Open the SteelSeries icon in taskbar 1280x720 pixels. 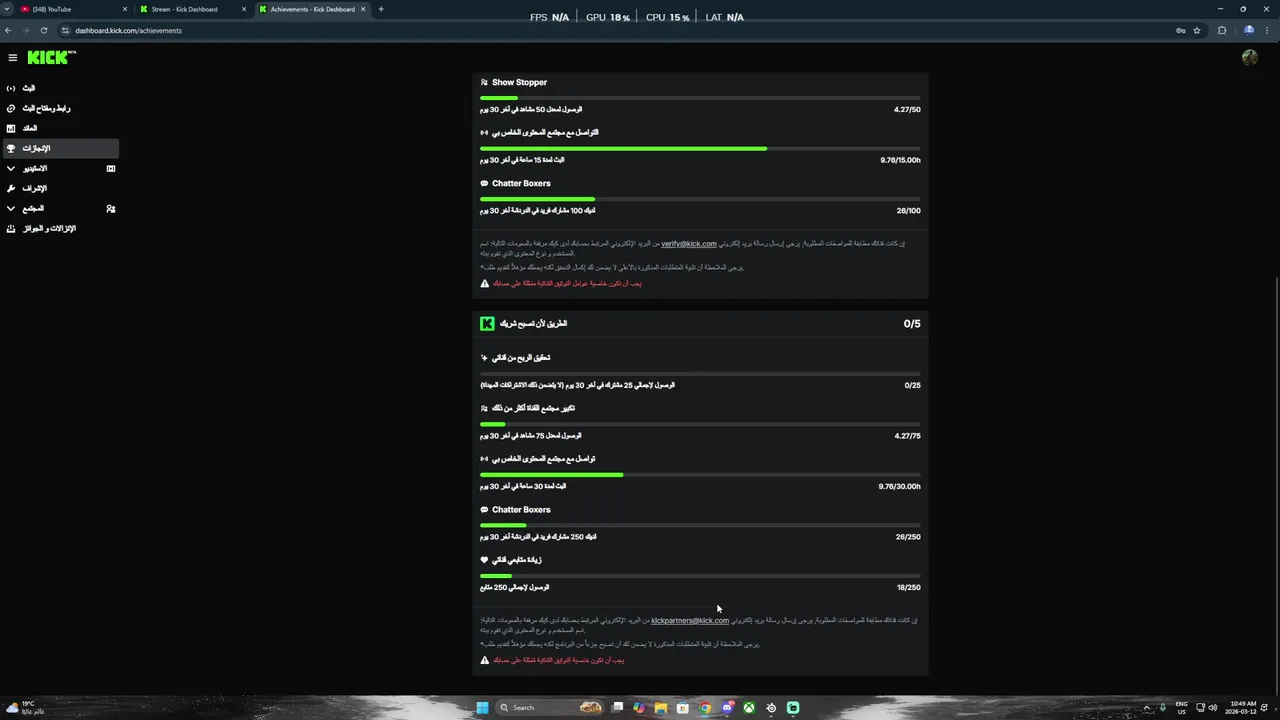pos(771,707)
